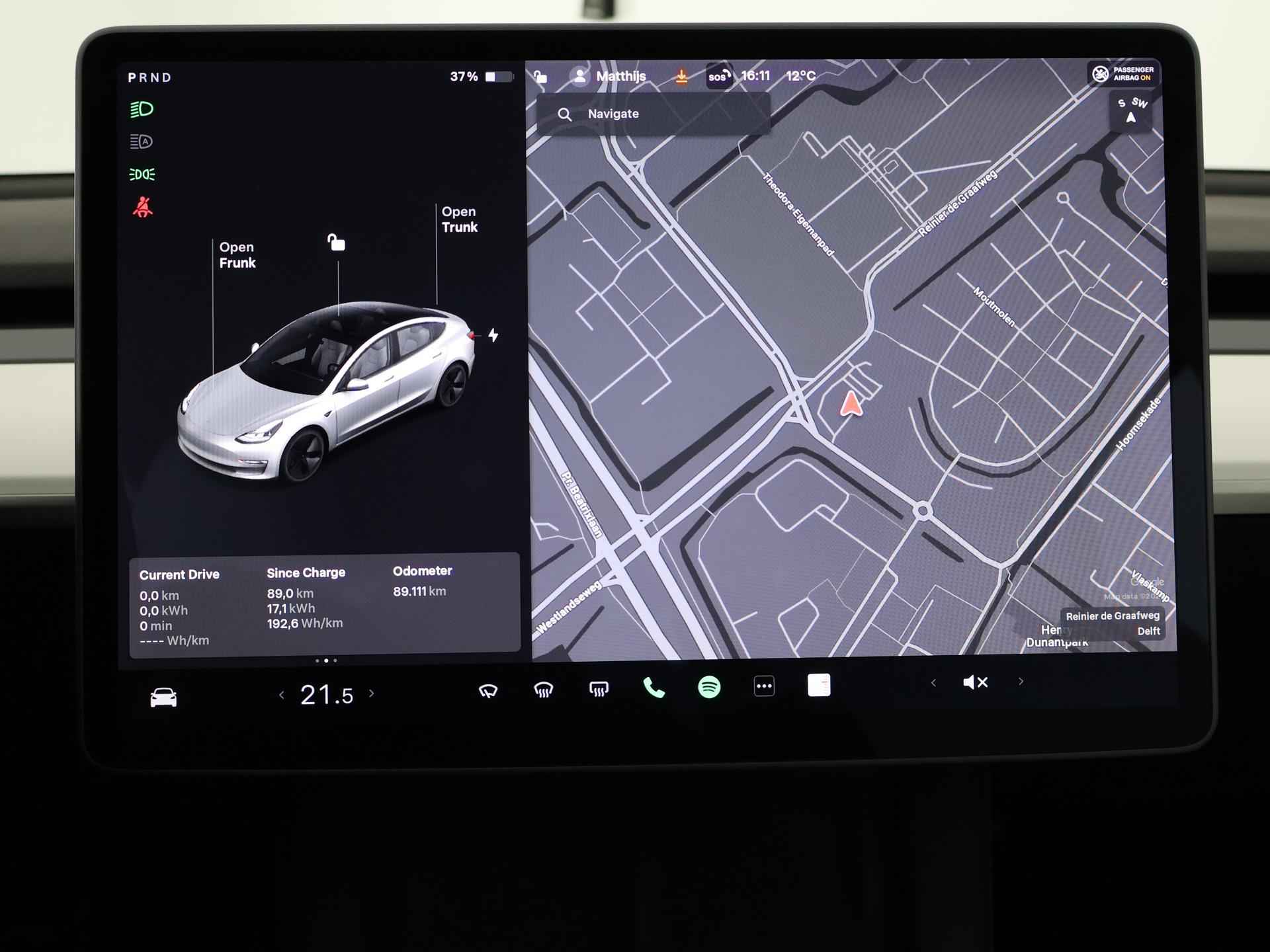Screen dimensions: 1270x952
Task: Tap Open Frunk
Action: tap(237, 255)
